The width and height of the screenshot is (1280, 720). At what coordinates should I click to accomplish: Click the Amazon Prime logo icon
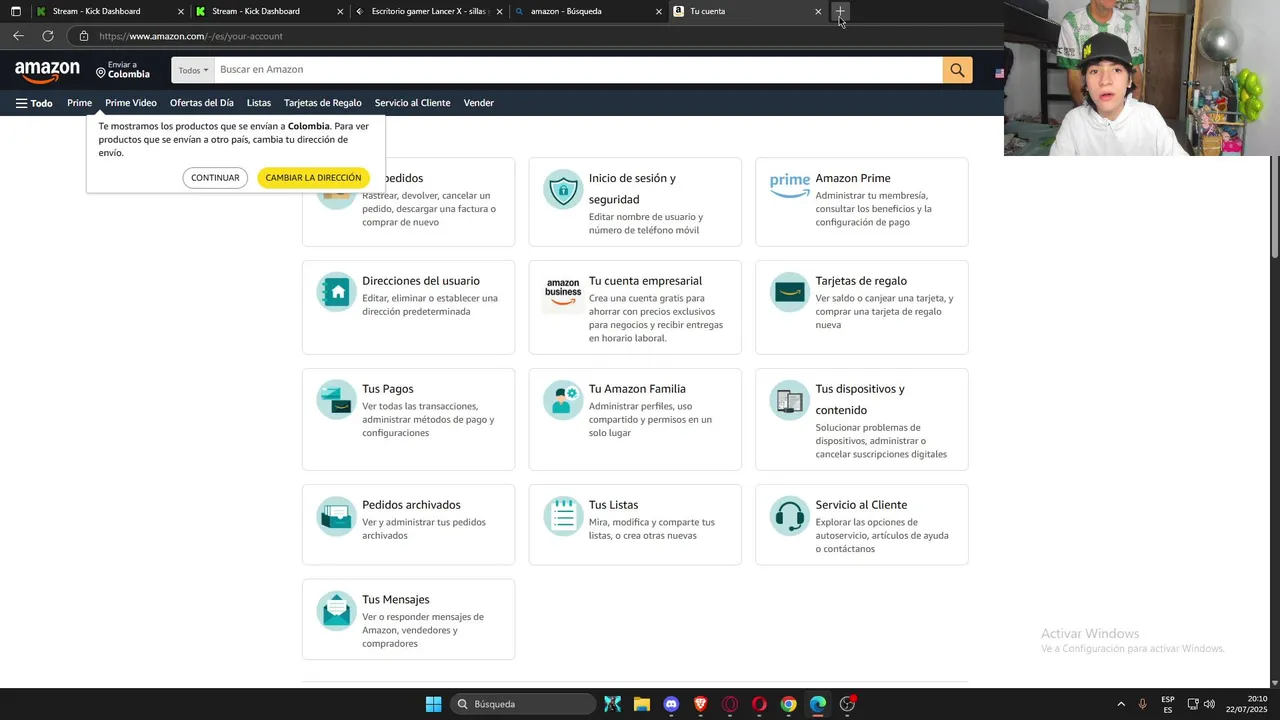pyautogui.click(x=790, y=186)
